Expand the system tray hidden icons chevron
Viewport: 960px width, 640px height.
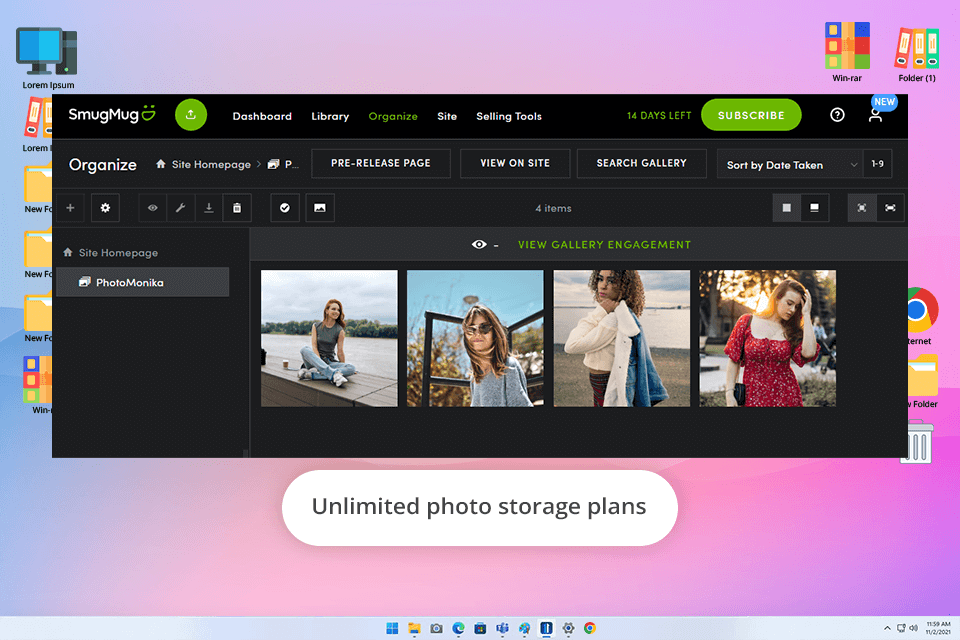tap(887, 628)
